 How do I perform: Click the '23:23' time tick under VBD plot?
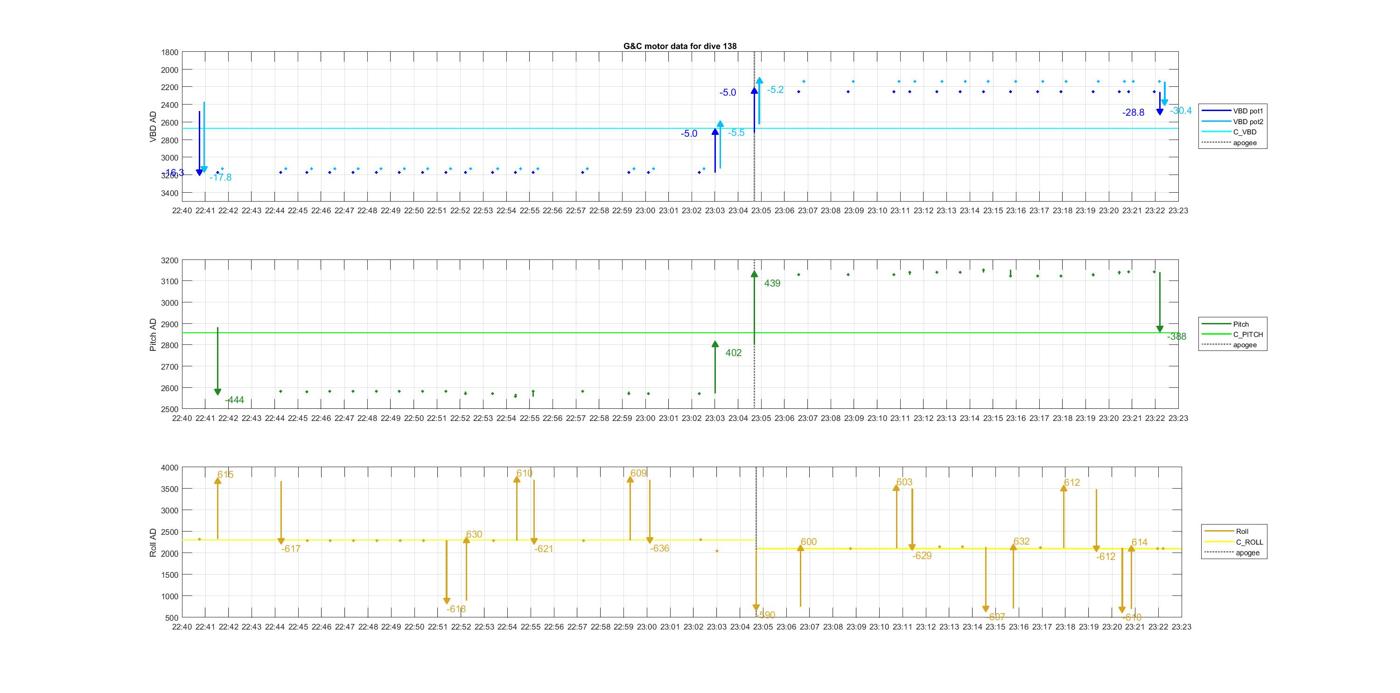[1178, 211]
